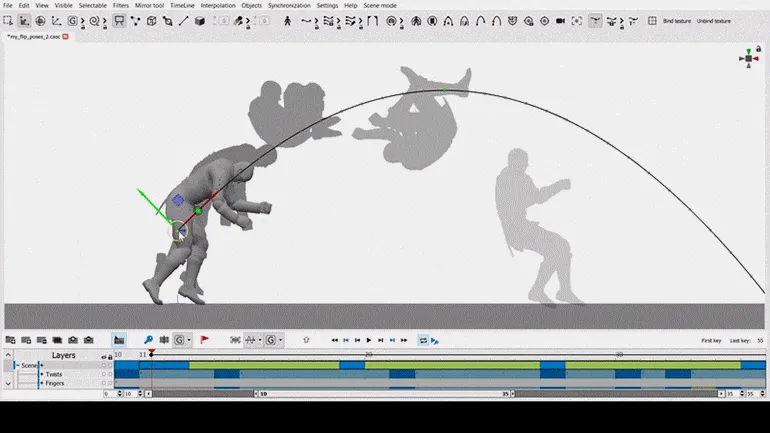
Task: Click the upward arrow icon above timeline
Action: [x=306, y=340]
